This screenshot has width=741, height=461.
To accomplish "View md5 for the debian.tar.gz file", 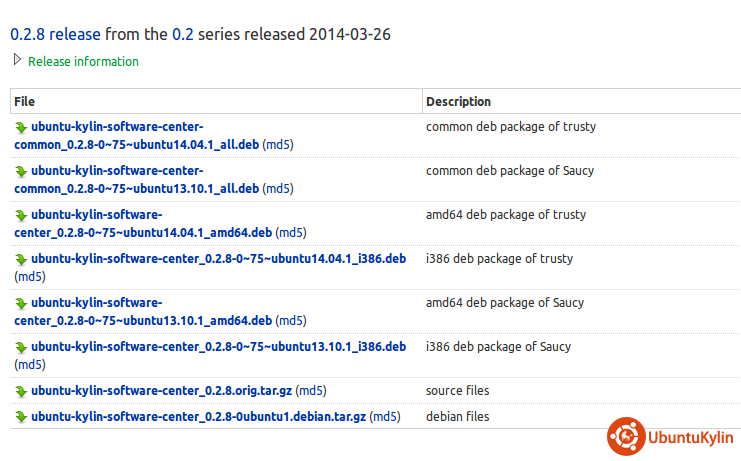I will pos(386,417).
